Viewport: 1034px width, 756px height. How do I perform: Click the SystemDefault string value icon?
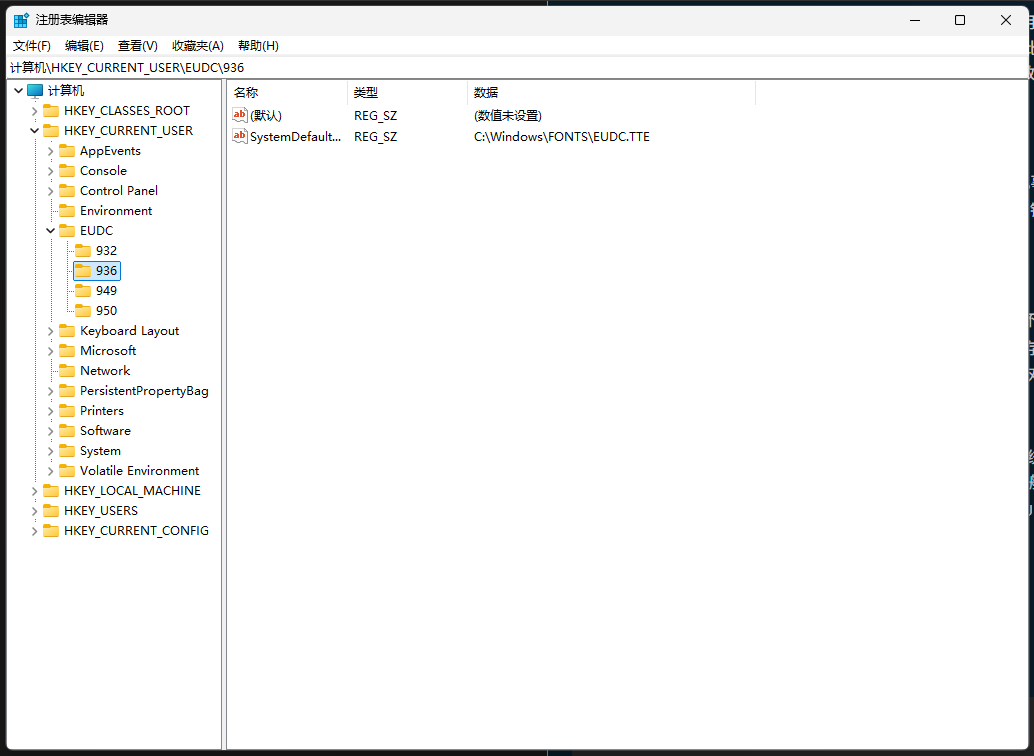point(240,137)
